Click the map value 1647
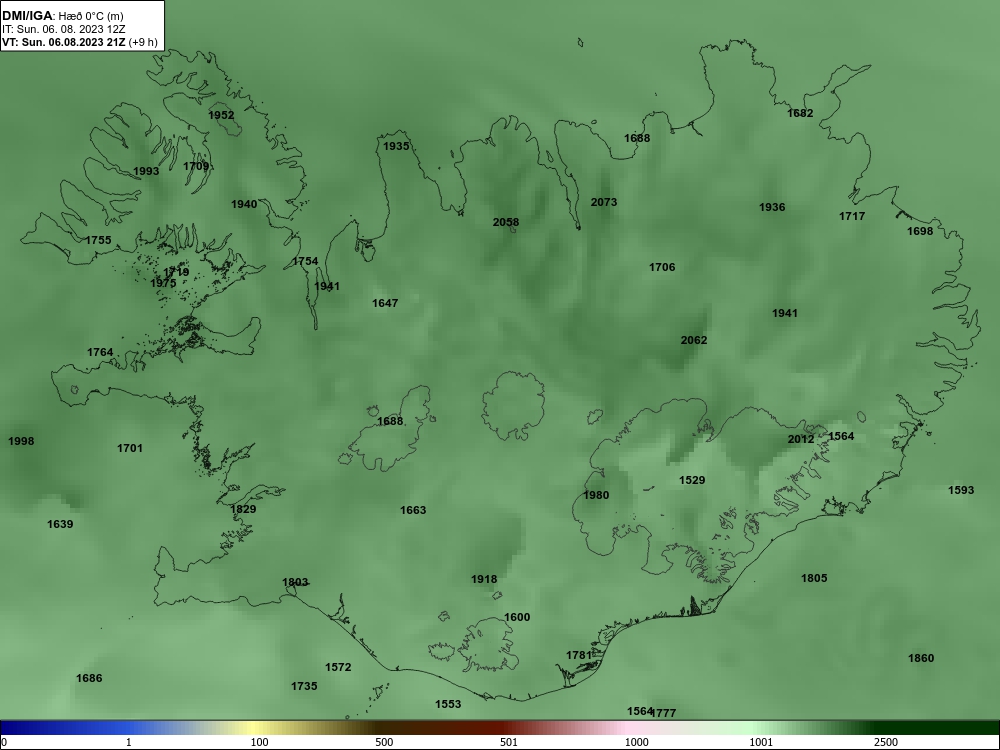The width and height of the screenshot is (1000, 750). 385,303
